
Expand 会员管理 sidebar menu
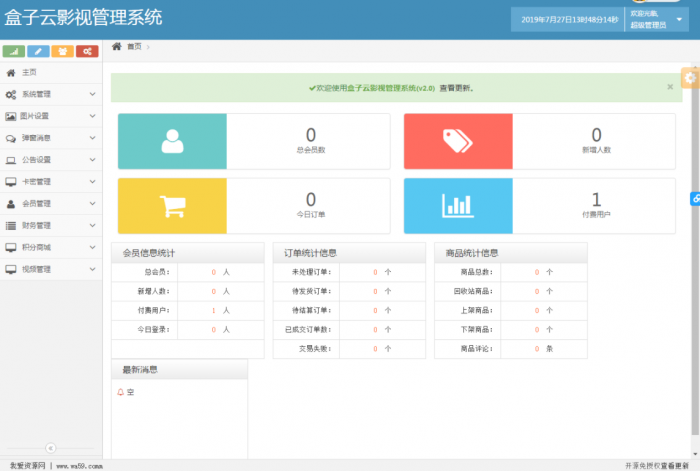pyautogui.click(x=50, y=203)
